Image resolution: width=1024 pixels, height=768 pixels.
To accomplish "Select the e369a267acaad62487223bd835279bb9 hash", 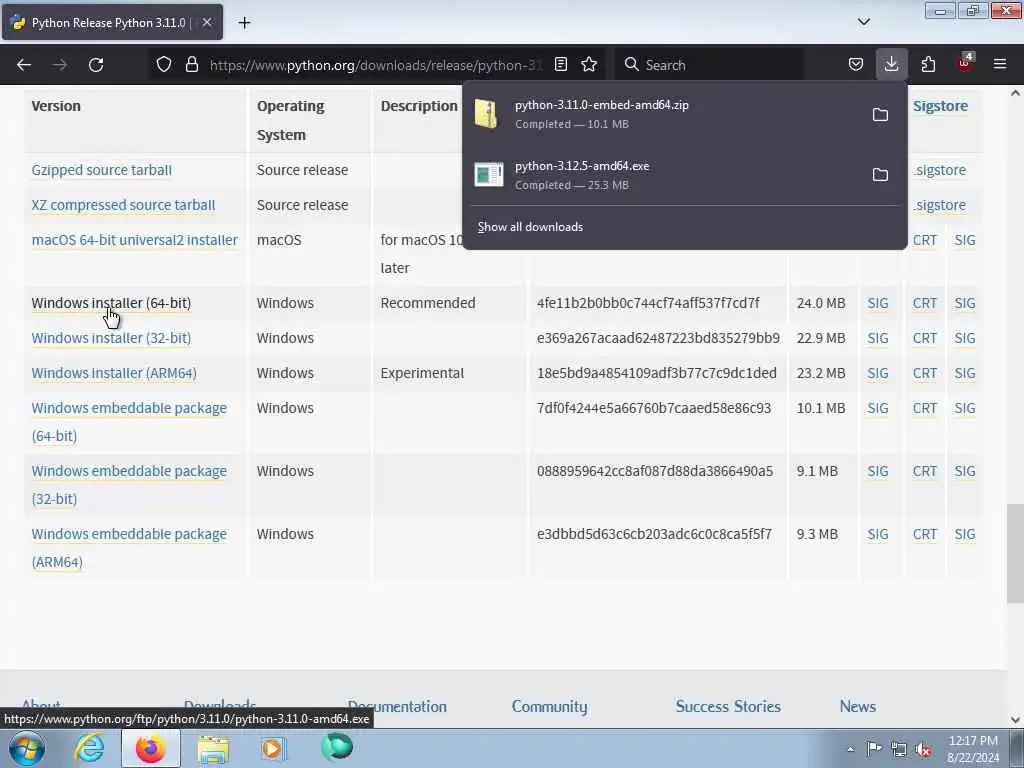I will tap(658, 338).
